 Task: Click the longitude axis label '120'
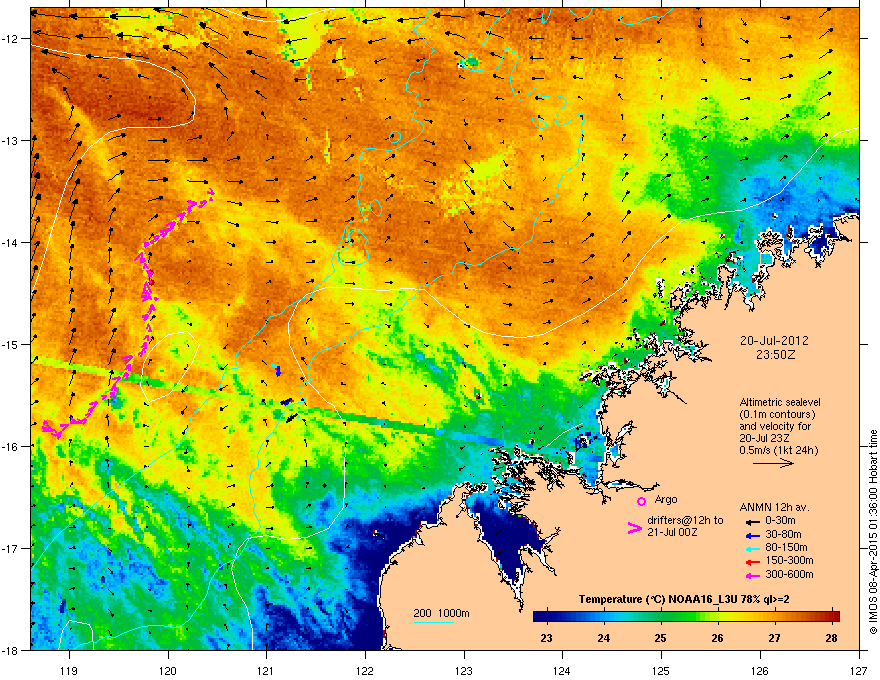tap(168, 670)
